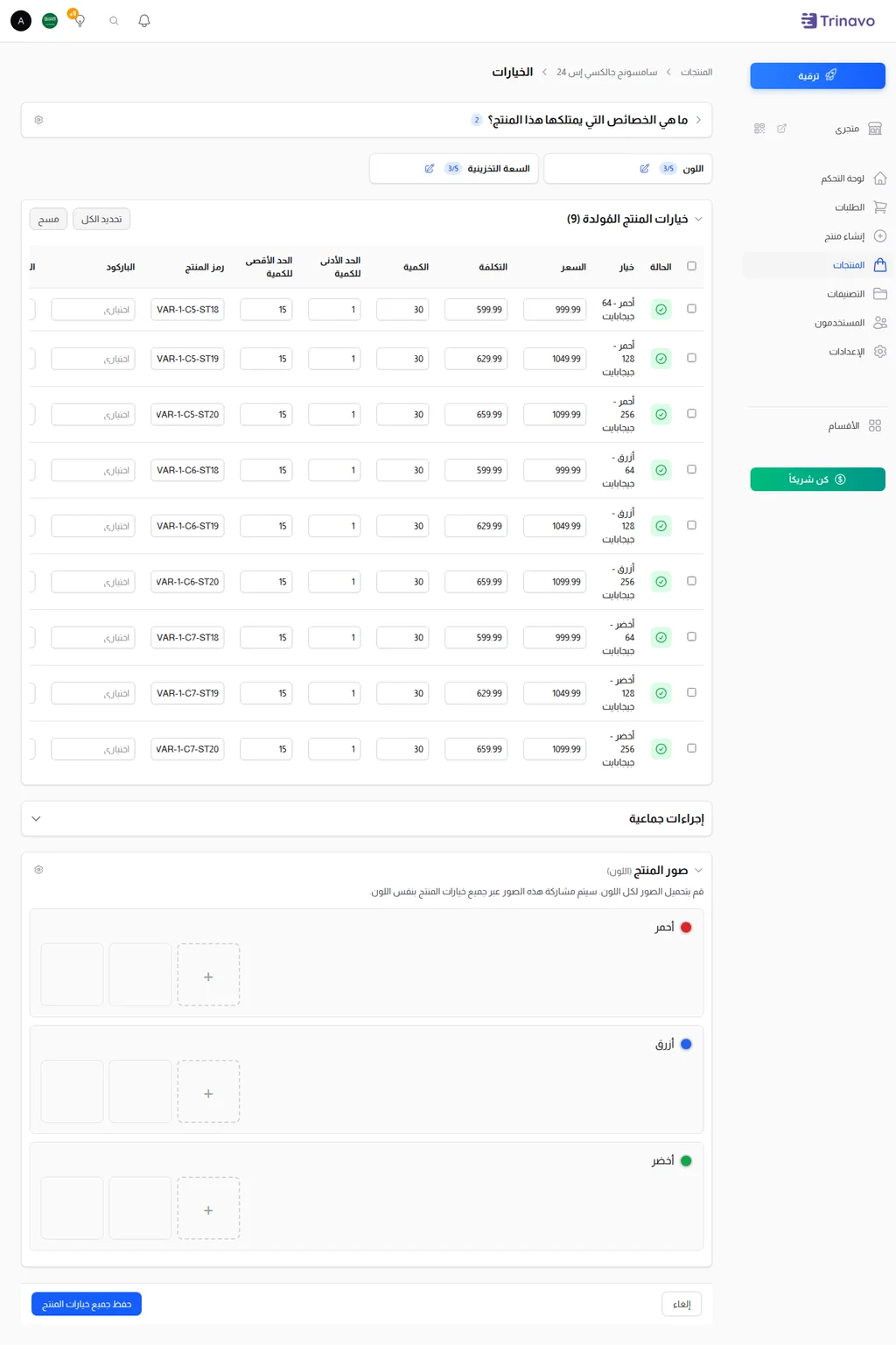Open the search magnifier icon

(114, 21)
